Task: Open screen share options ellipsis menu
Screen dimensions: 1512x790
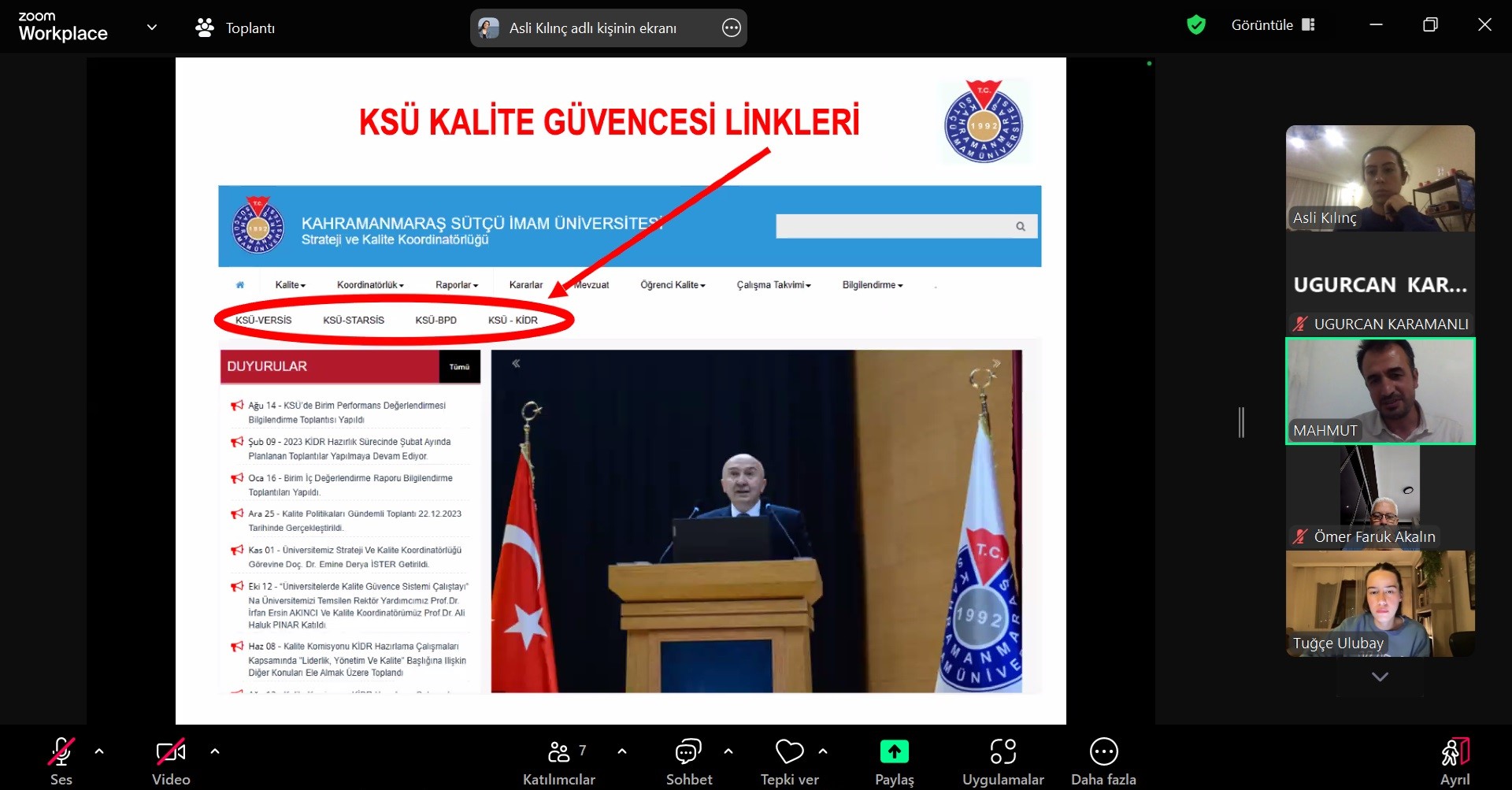Action: coord(731,28)
